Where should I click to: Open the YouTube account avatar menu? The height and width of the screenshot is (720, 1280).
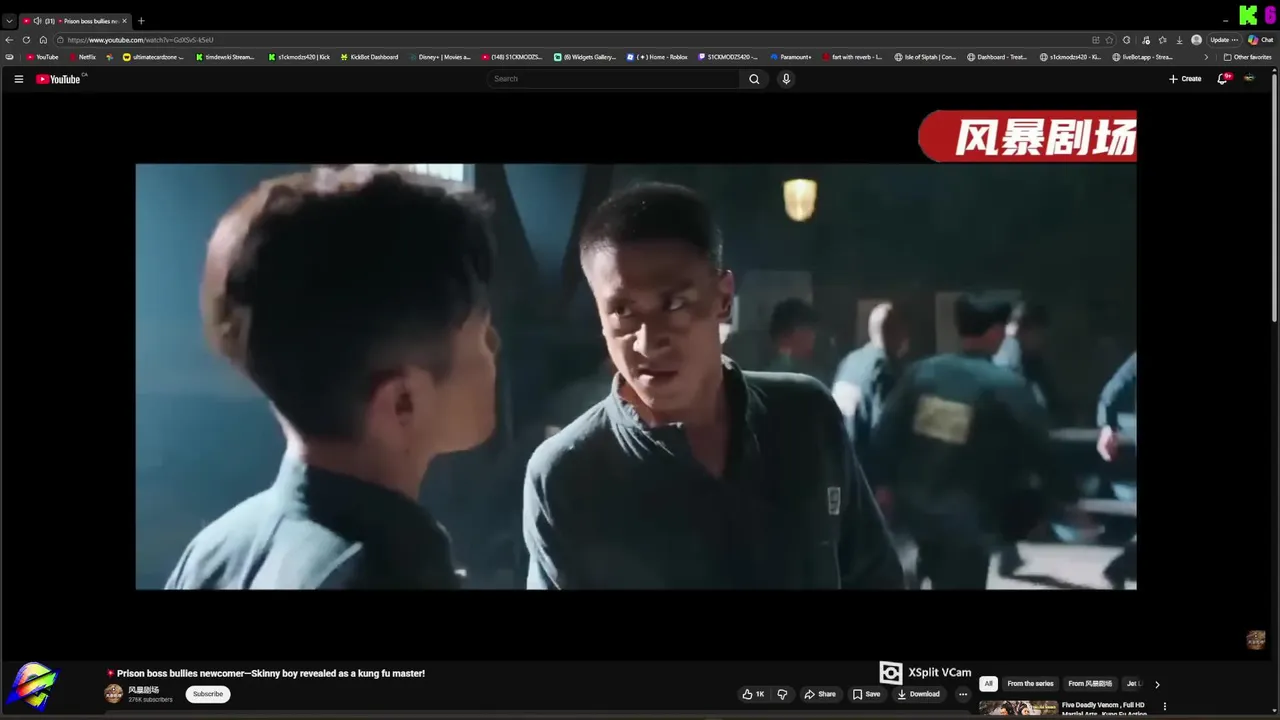(x=1249, y=79)
